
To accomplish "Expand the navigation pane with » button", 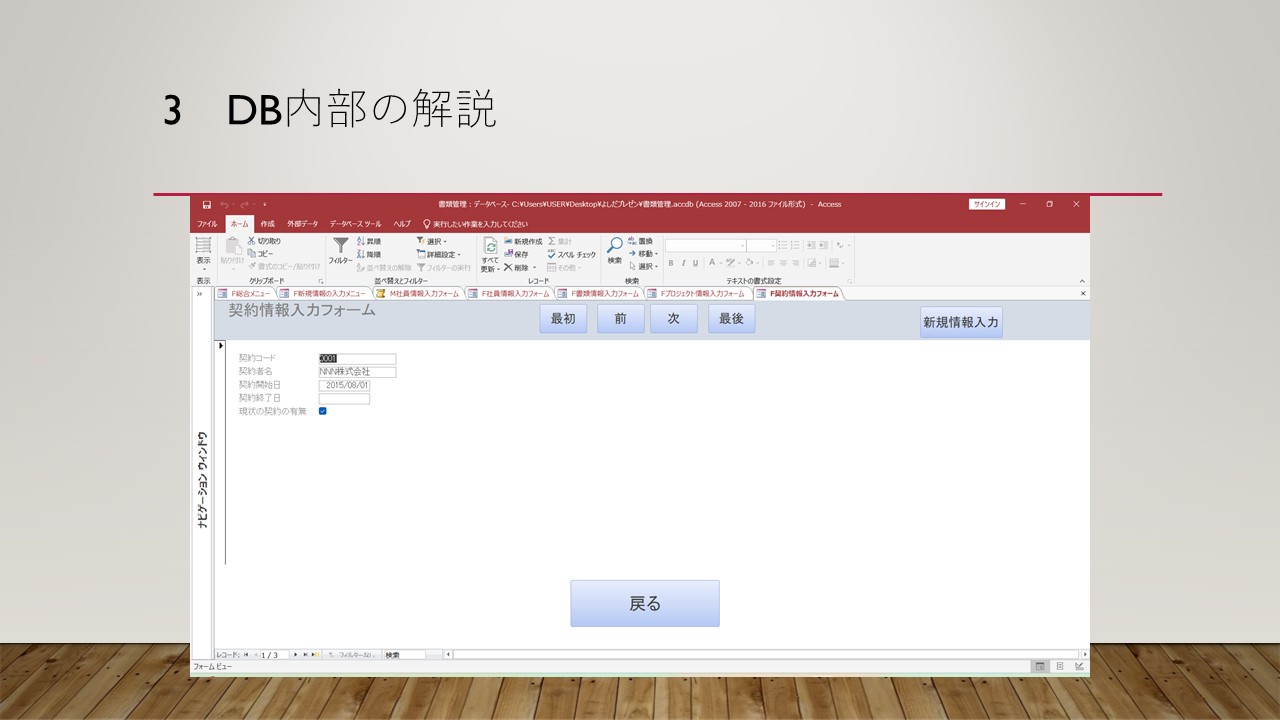I will pyautogui.click(x=199, y=294).
